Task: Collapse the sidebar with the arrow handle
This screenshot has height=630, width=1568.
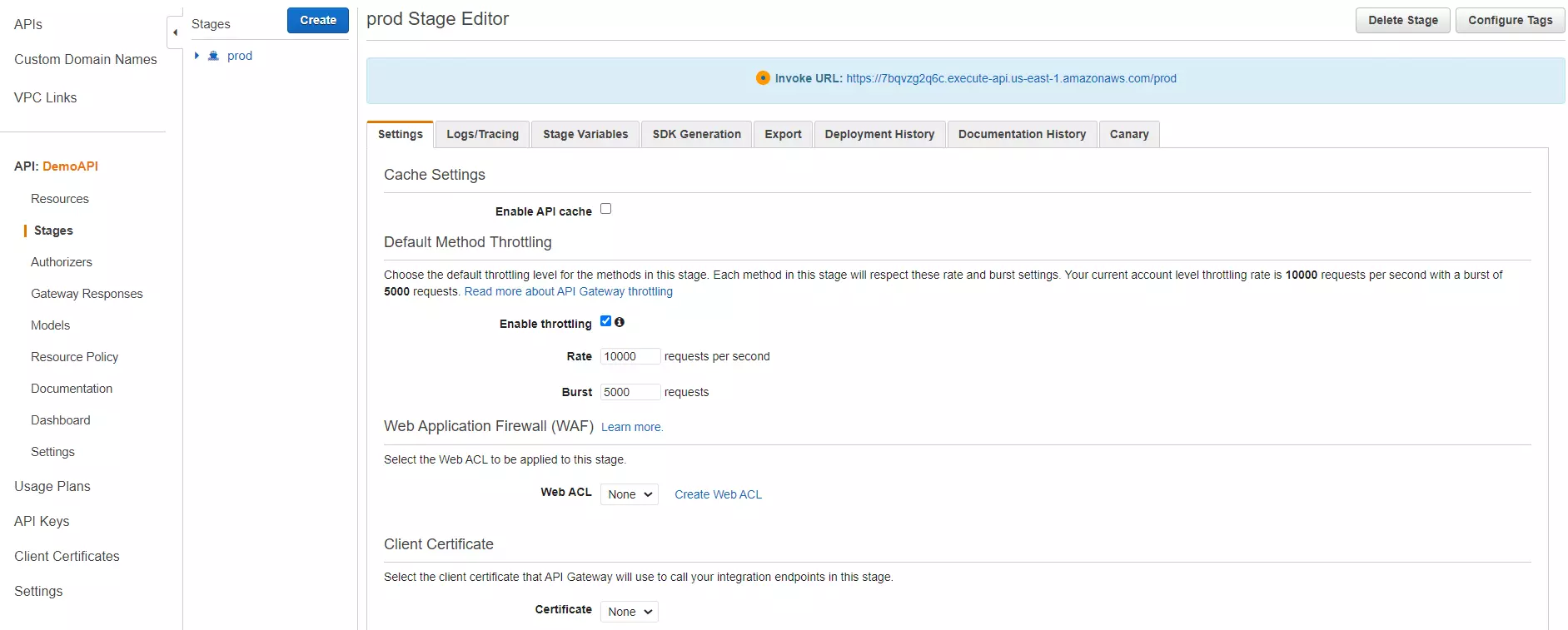Action: pos(175,32)
